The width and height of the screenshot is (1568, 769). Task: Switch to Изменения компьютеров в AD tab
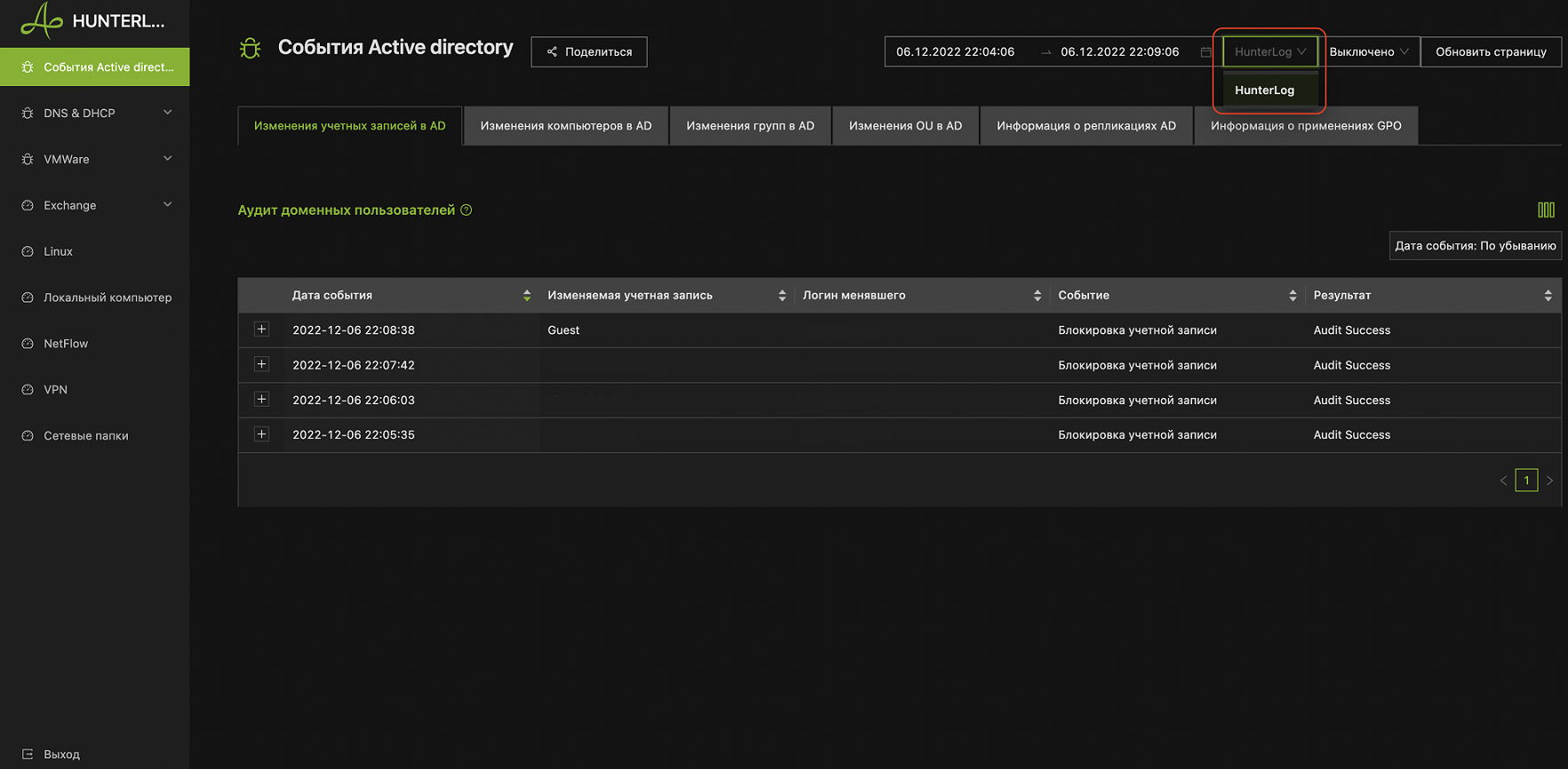pos(566,126)
